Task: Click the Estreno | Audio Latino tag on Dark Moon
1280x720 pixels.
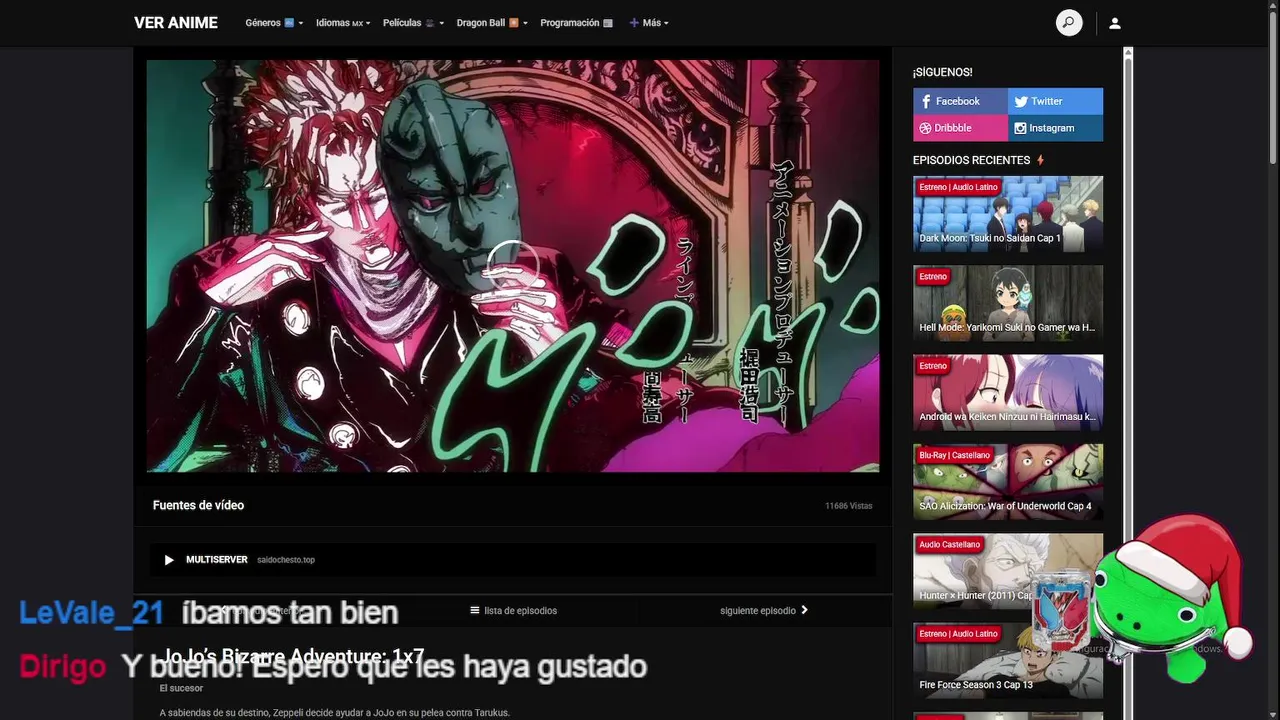Action: (958, 187)
